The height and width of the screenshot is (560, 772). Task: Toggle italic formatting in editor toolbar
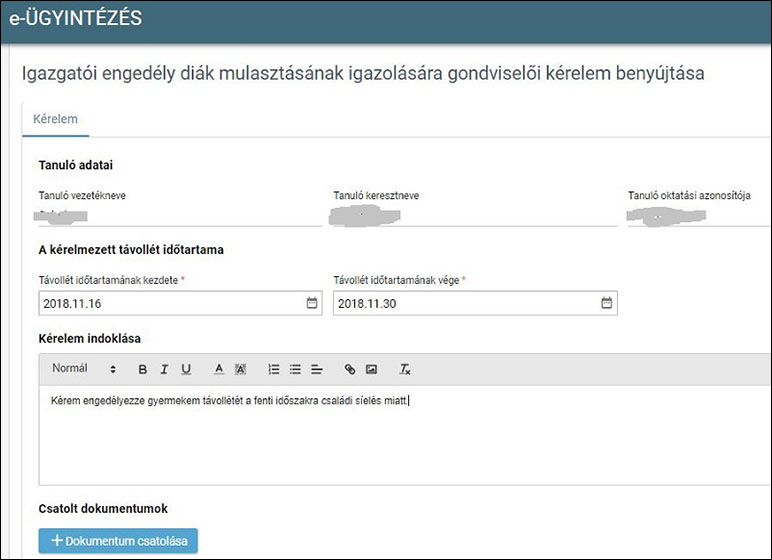tap(164, 369)
